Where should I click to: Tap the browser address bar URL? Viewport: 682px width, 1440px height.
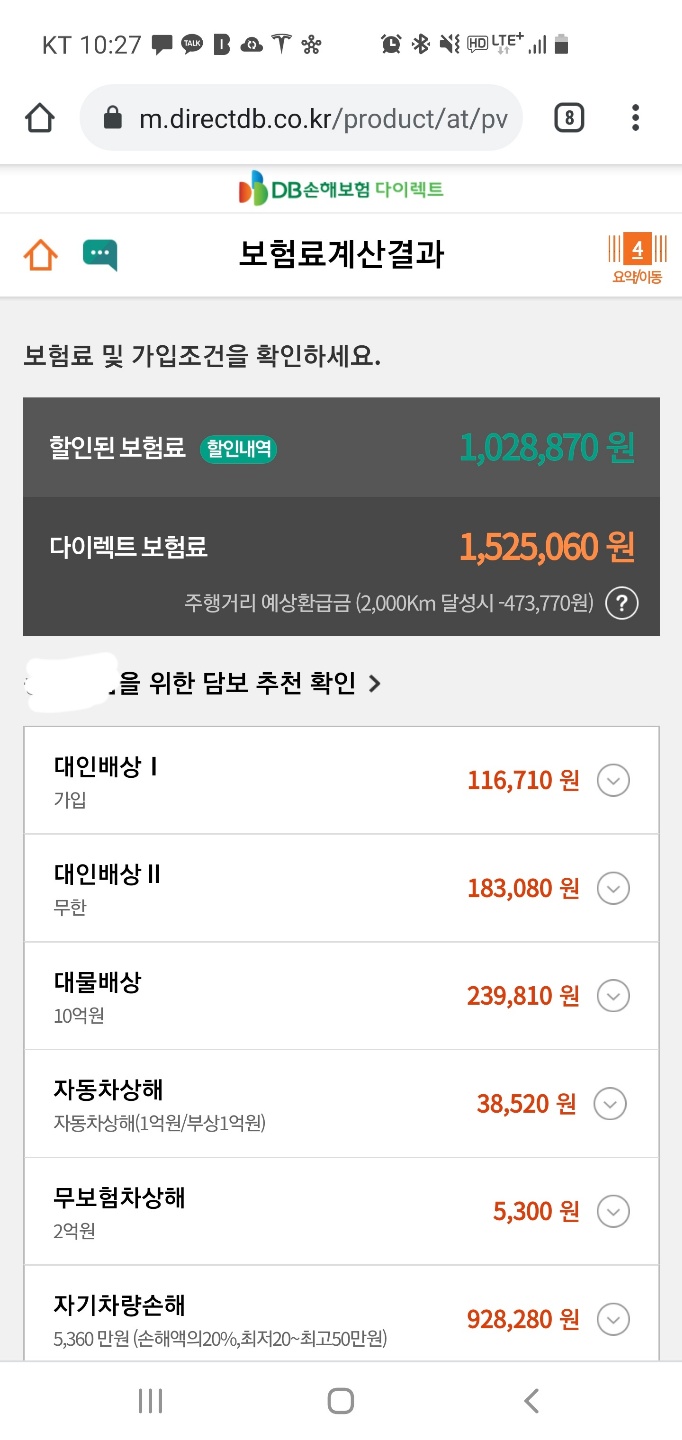(x=322, y=119)
